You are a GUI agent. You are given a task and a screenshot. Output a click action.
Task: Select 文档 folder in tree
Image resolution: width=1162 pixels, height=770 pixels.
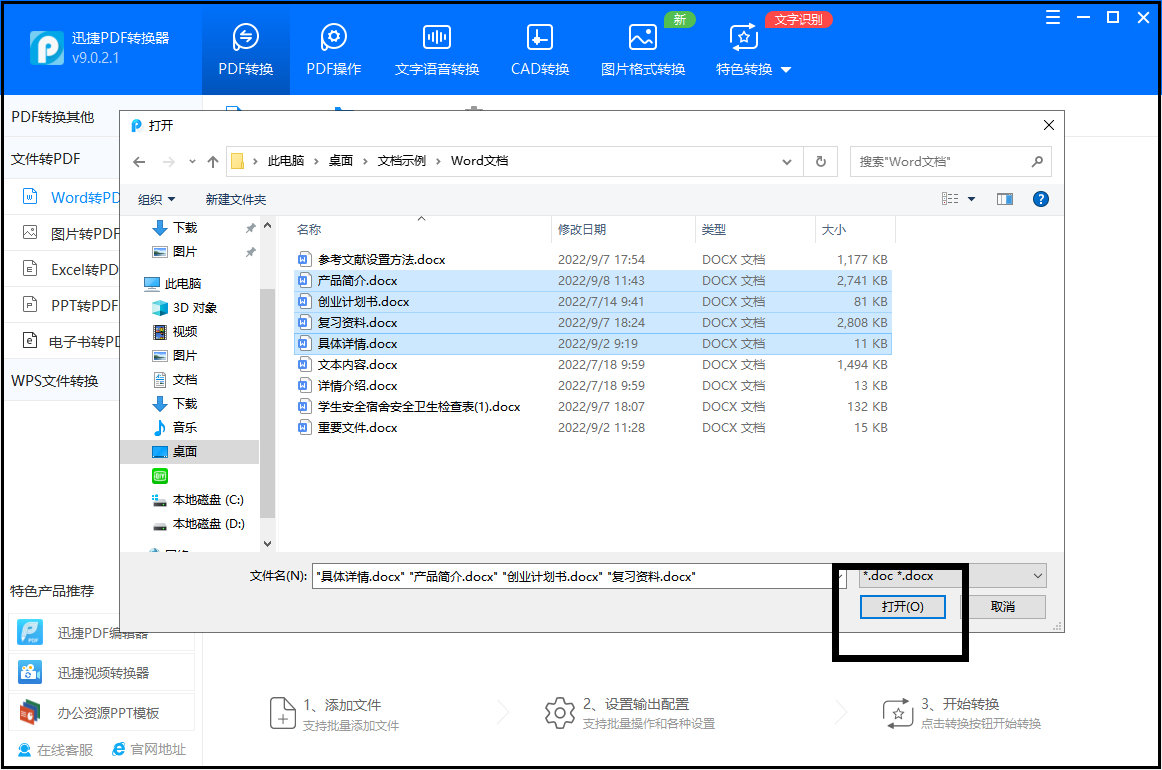[x=175, y=379]
